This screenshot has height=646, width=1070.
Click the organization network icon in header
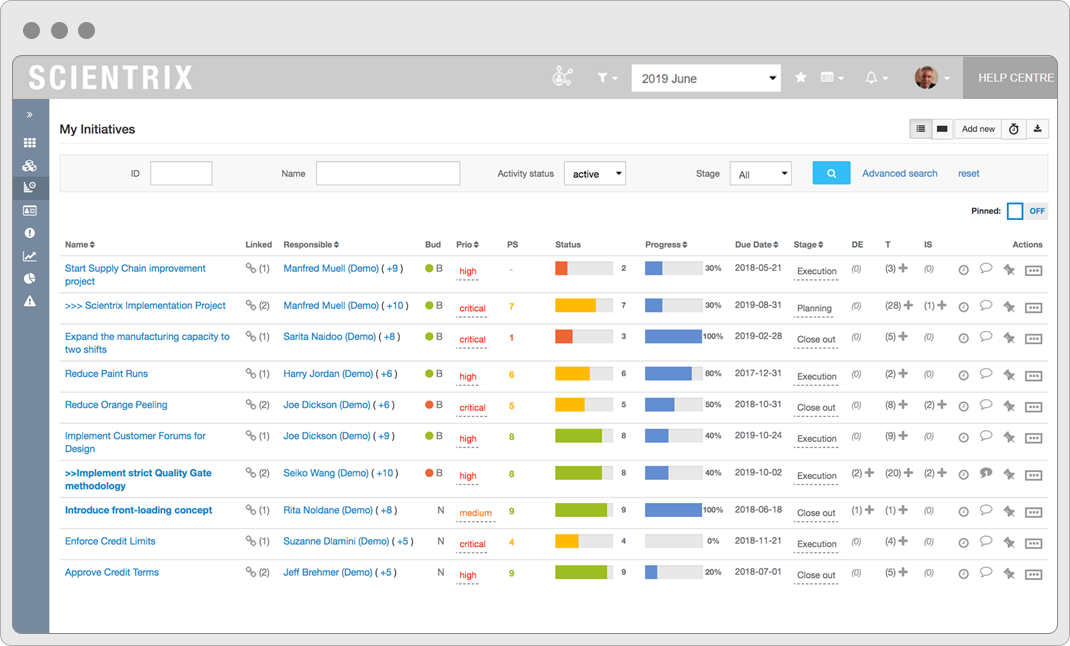pyautogui.click(x=562, y=77)
